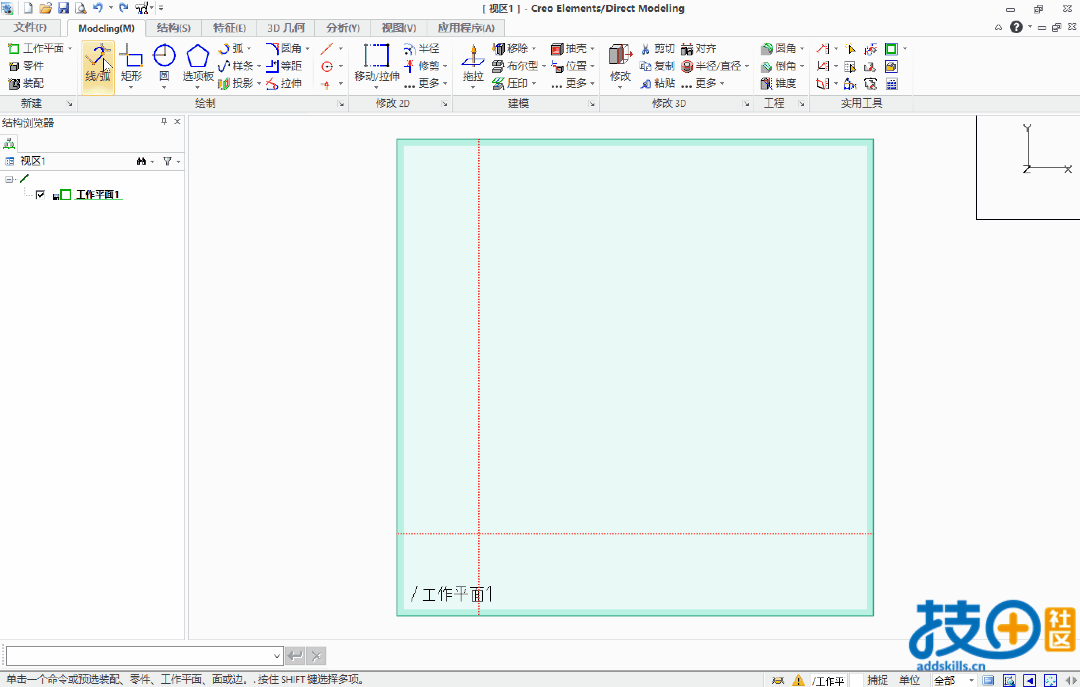Select the 圆 circle tool
This screenshot has height=687, width=1080.
(x=164, y=62)
